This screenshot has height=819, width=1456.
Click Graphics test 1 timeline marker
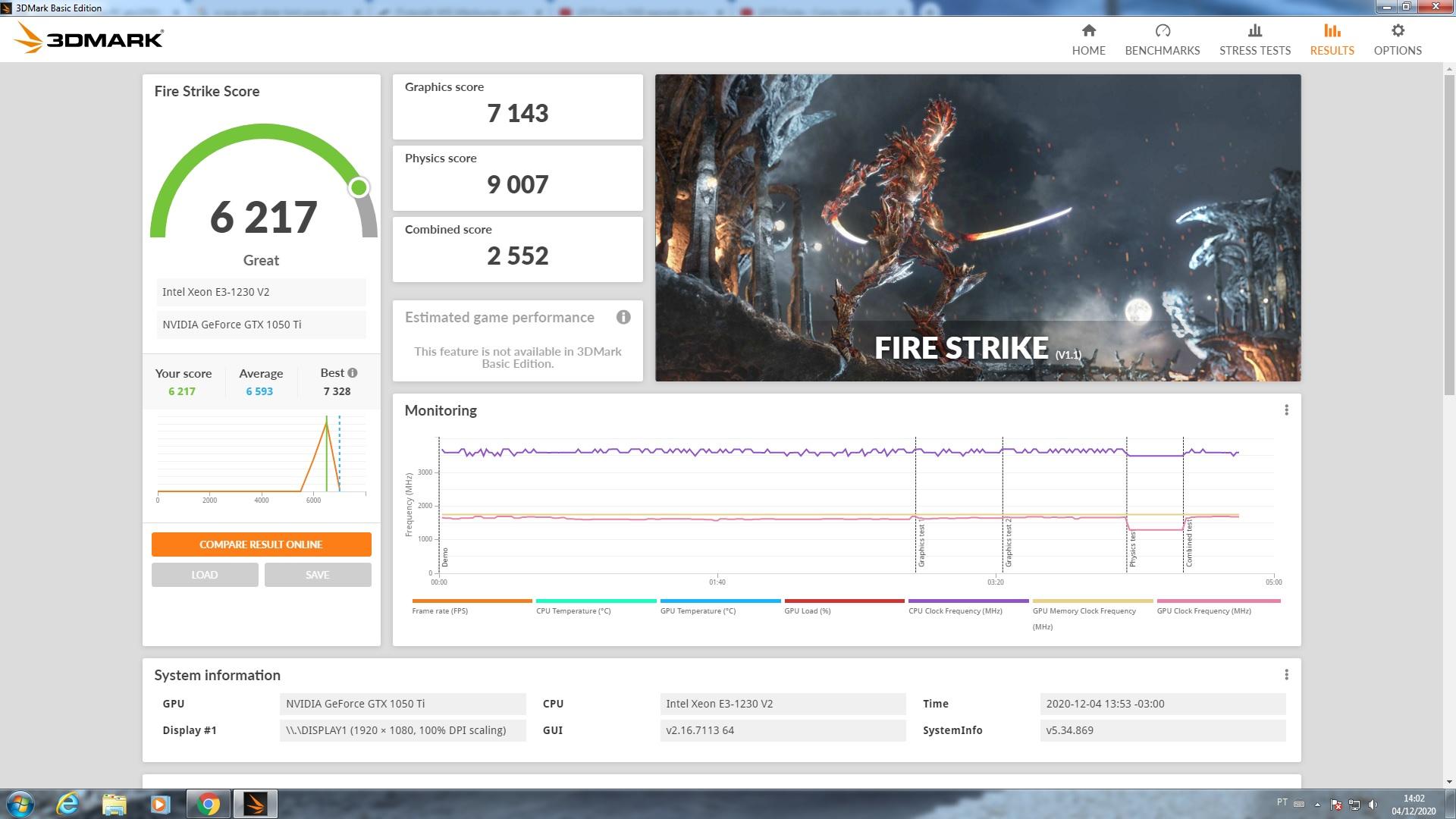tap(921, 544)
